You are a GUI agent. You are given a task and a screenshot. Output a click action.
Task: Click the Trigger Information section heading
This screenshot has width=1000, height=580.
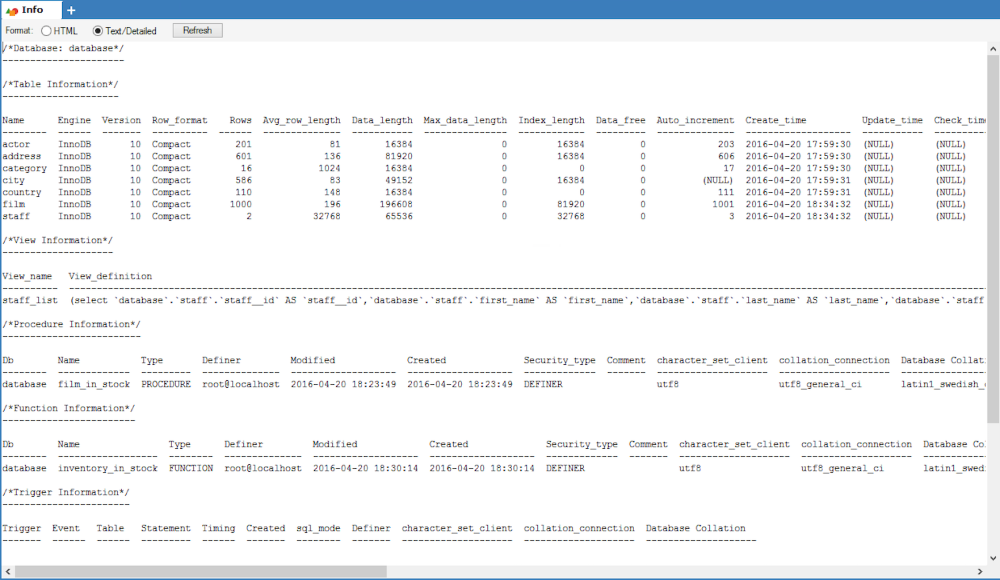(66, 492)
